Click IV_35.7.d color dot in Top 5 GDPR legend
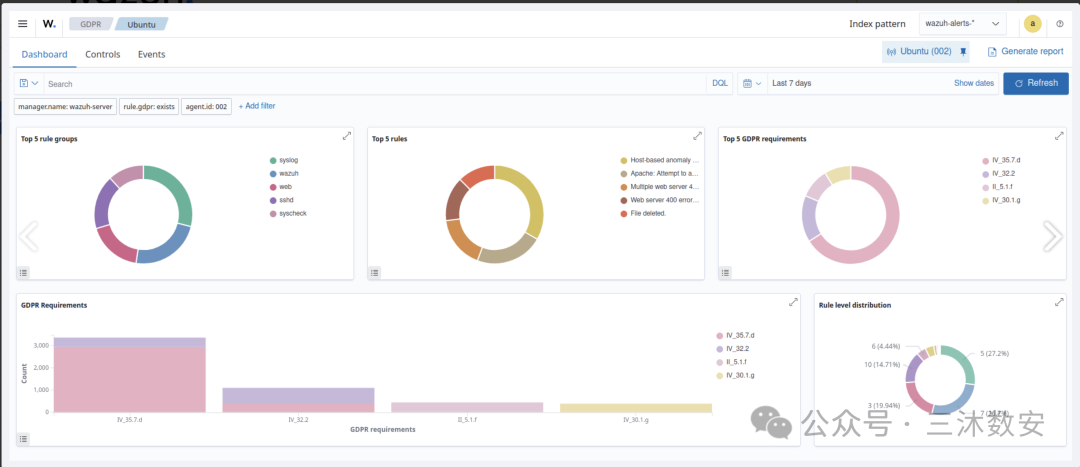Viewport: 1080px width, 467px height. 986,160
